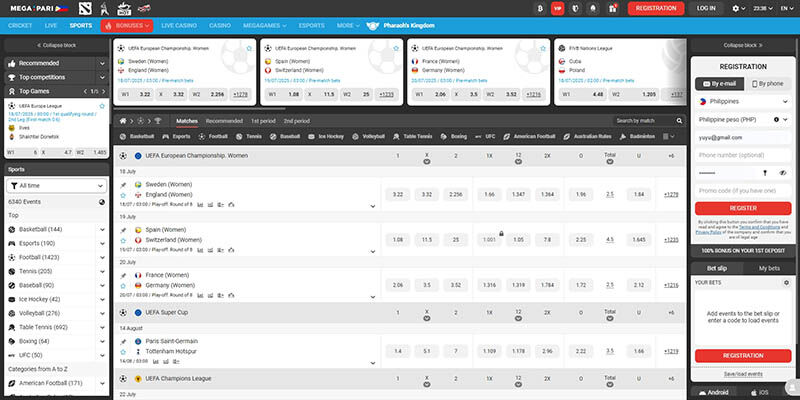
Task: Filter by American Football in sports strip
Action: tap(529, 137)
